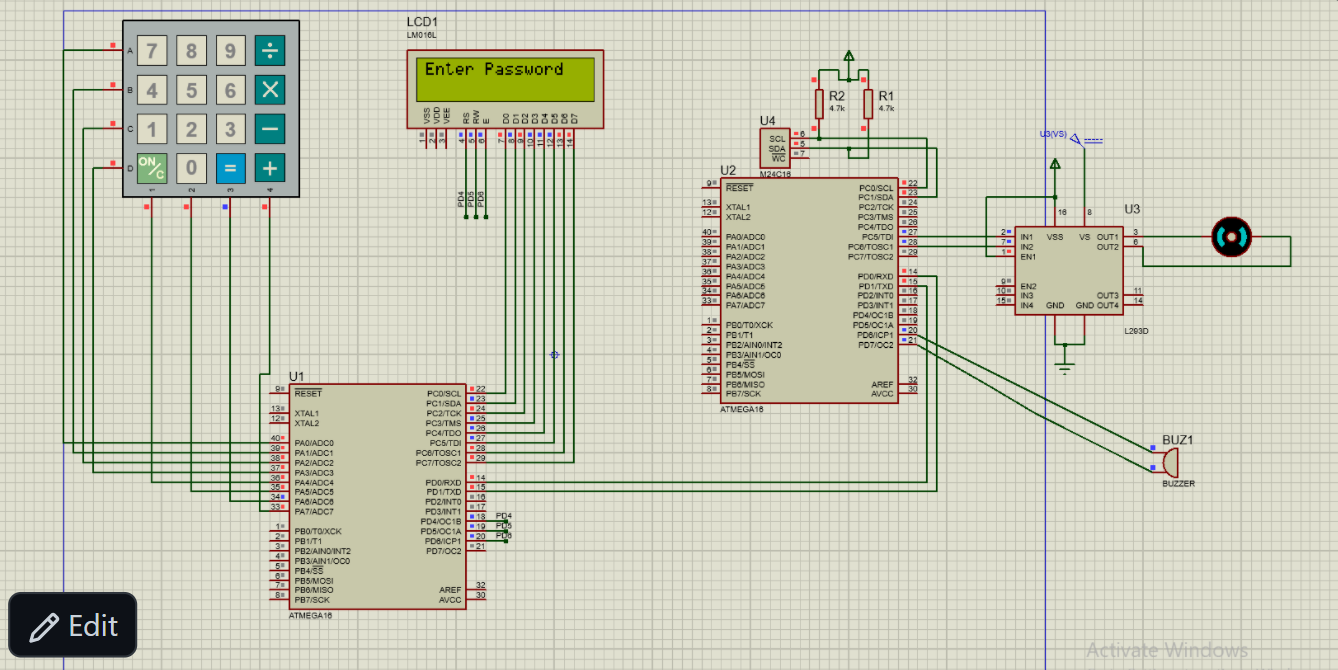Screen dimensions: 1338x670
Task: Select resistor R2
Action: tap(819, 103)
